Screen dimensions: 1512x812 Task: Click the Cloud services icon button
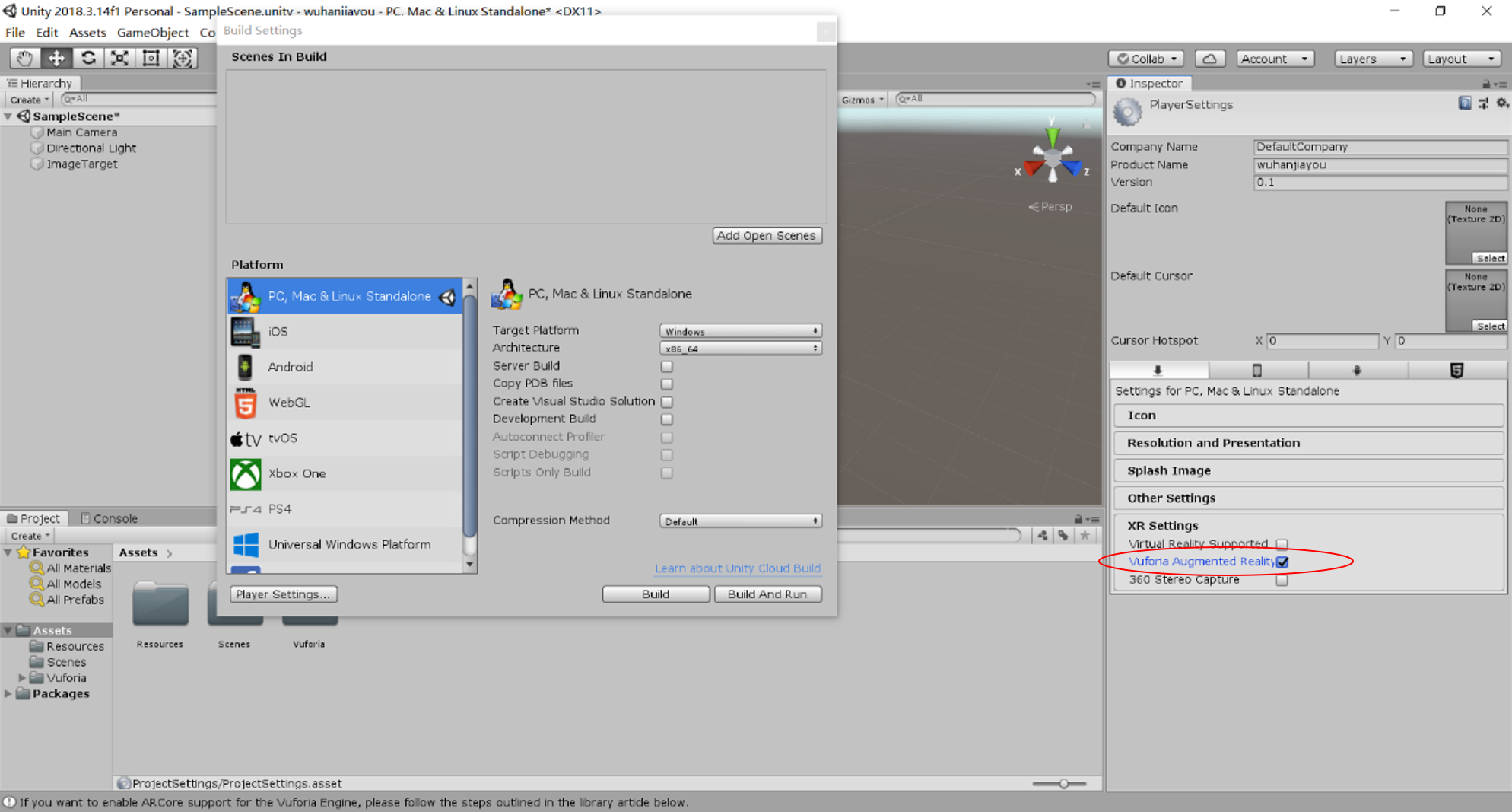(1209, 59)
